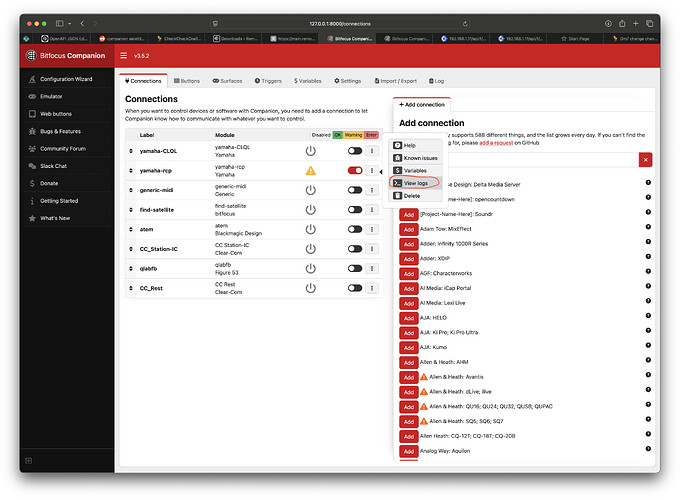
Task: Add the Analog Way: Aquilon module
Action: [409, 451]
